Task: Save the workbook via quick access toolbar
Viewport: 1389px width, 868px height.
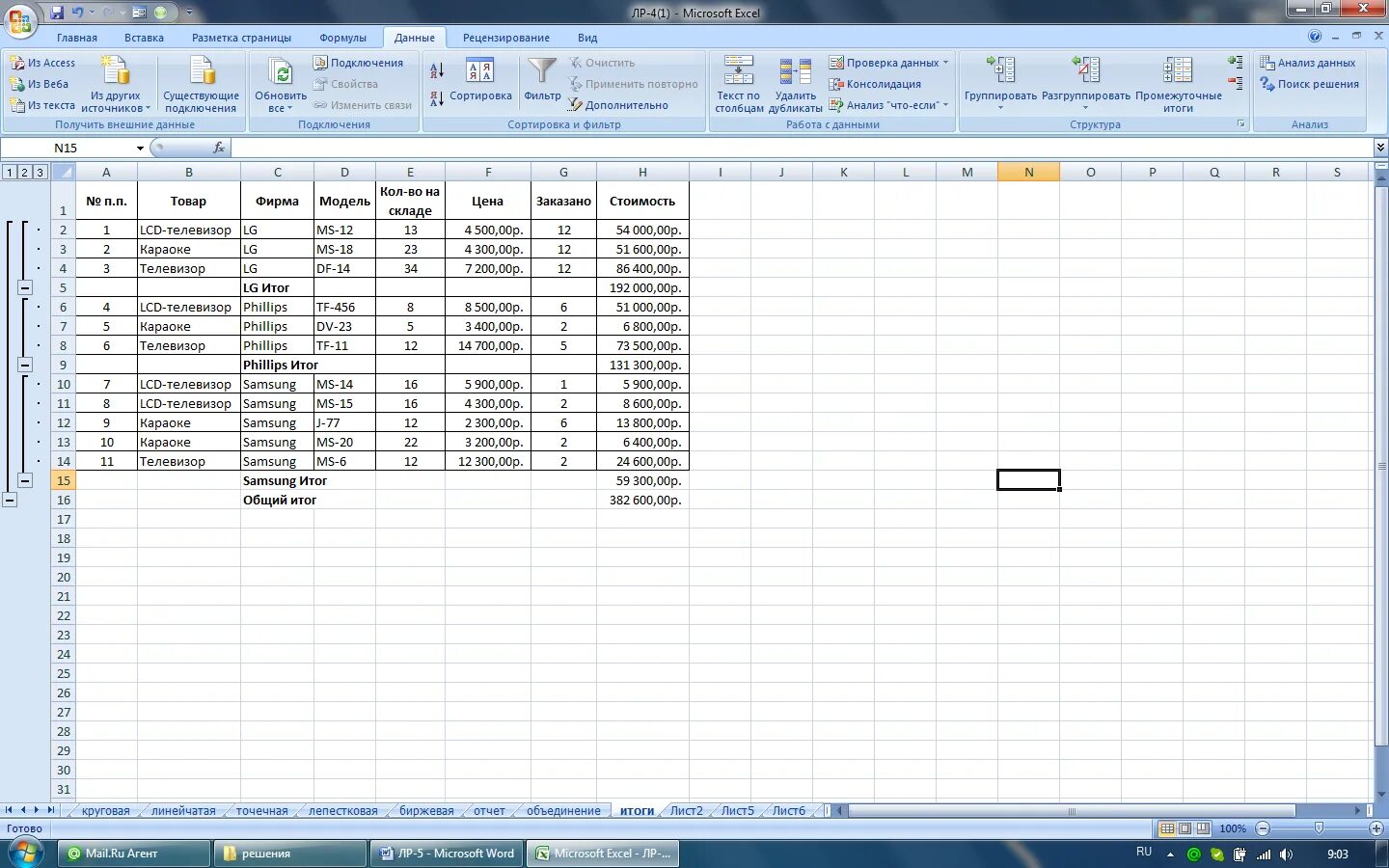Action: coord(57,13)
